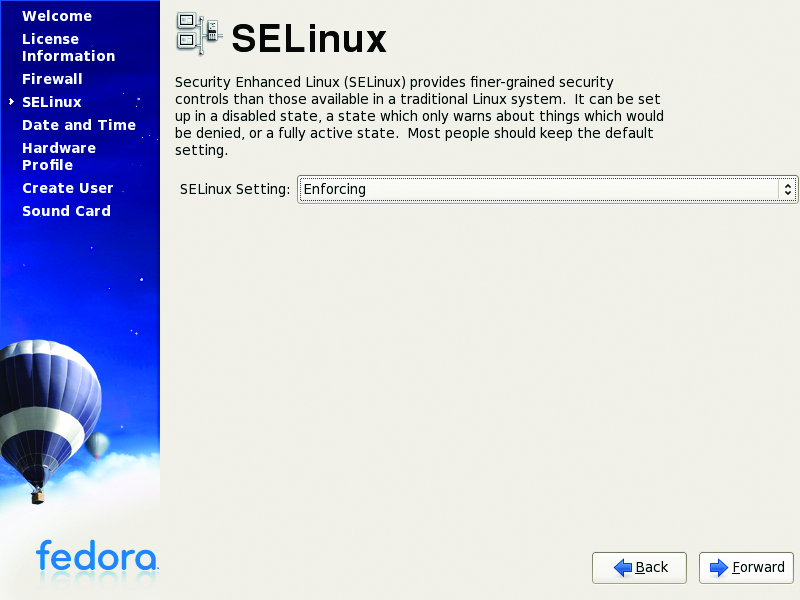Click the current-step arrow marker beside SELinux
This screenshot has width=800, height=600.
click(11, 102)
